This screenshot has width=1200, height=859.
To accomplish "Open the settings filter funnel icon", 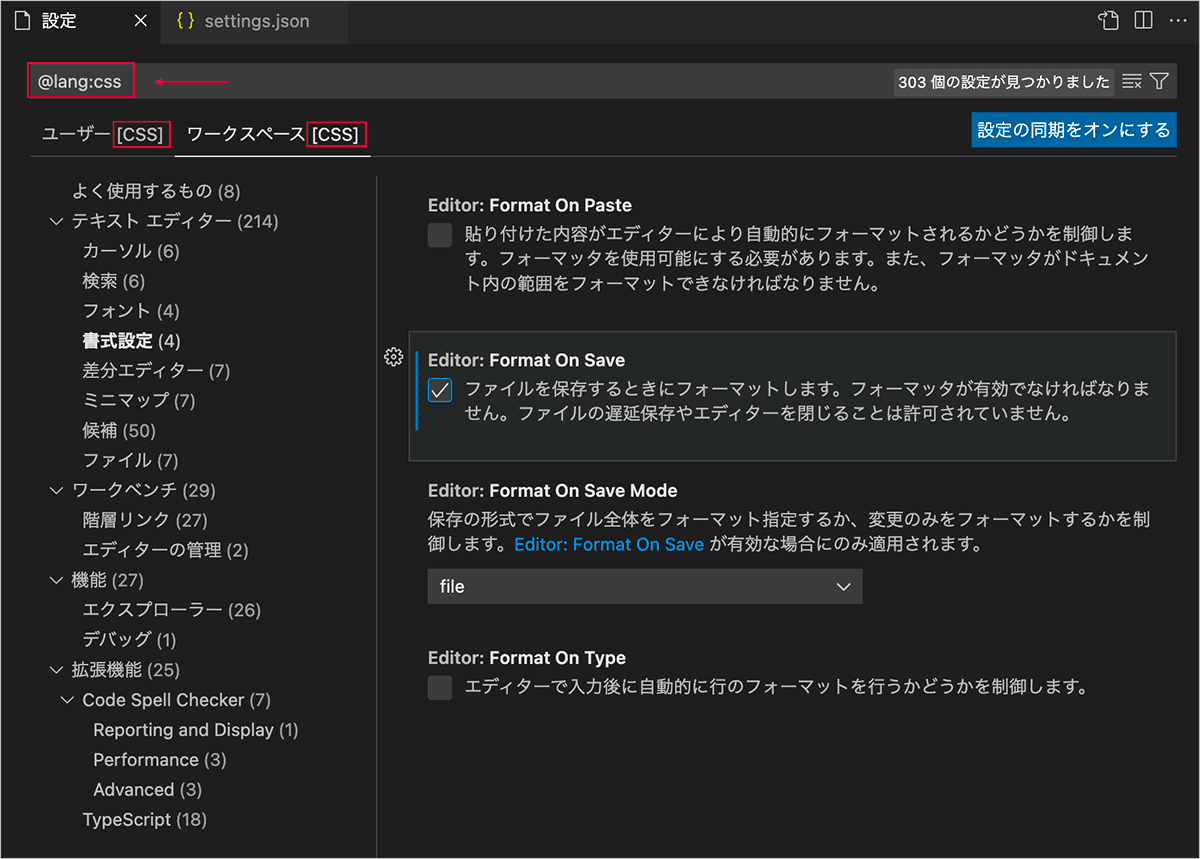I will pyautogui.click(x=1159, y=82).
